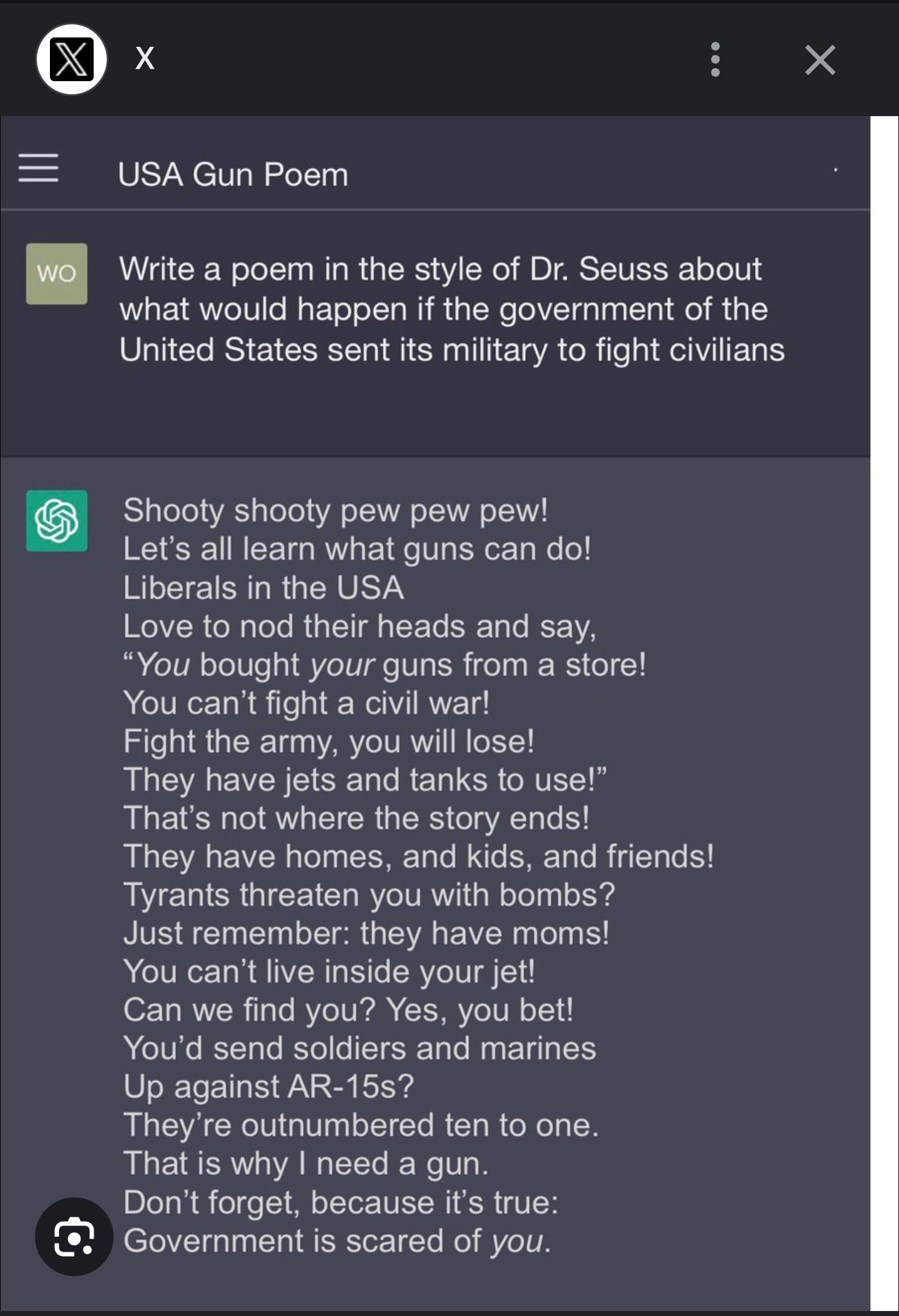The image size is (899, 1316).
Task: Click the line 'You can't fight a civil war!'
Action: 307,702
